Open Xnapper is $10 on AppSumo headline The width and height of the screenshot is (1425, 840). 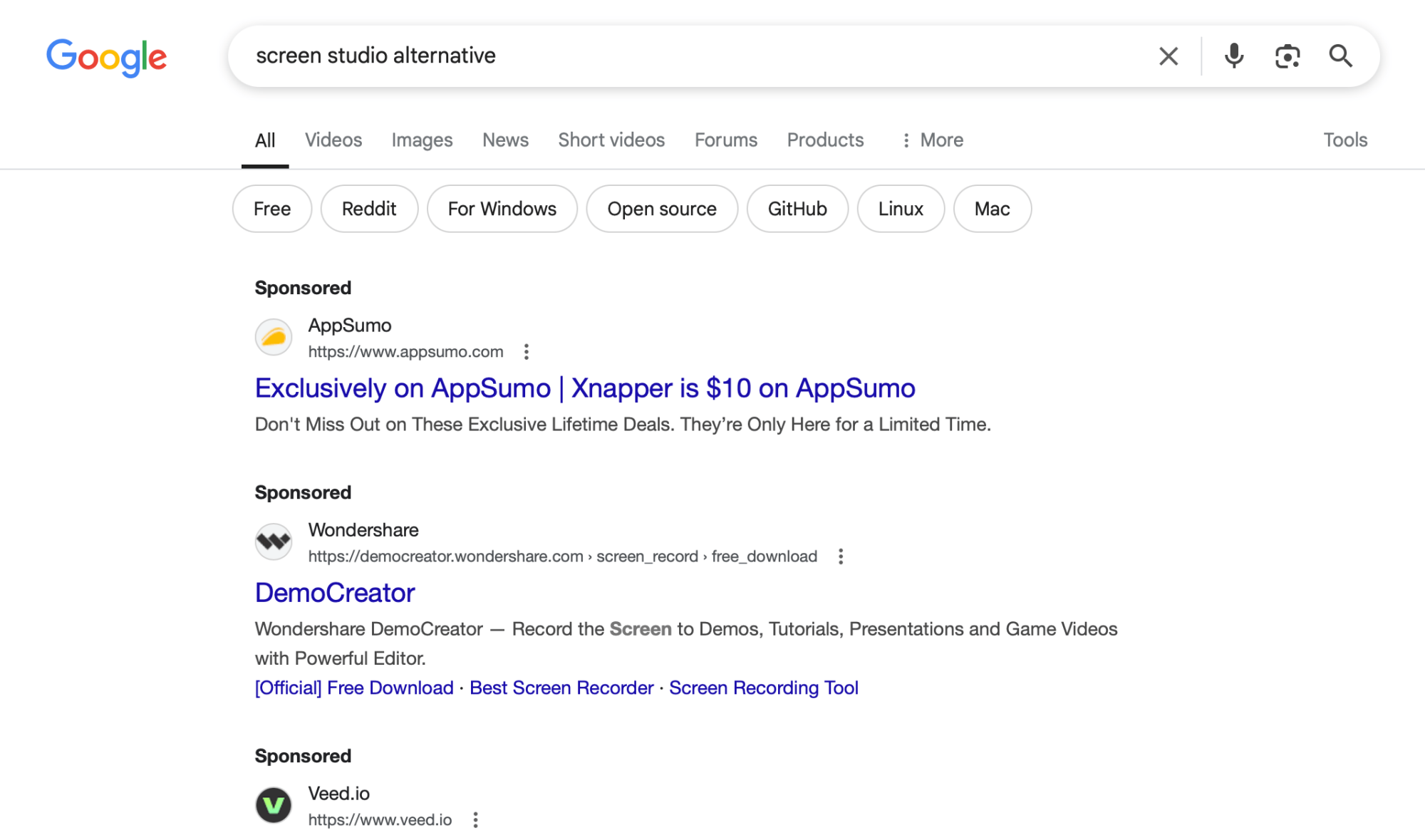coord(585,388)
